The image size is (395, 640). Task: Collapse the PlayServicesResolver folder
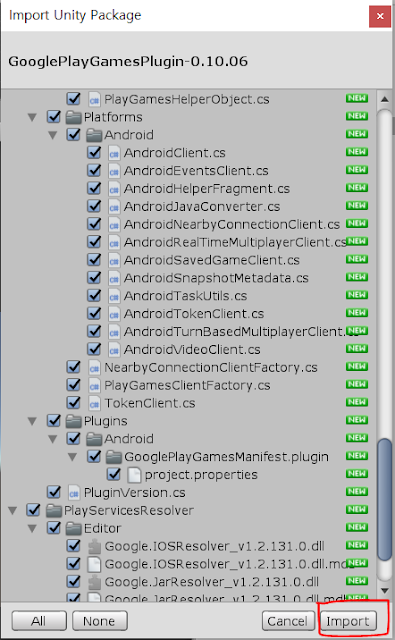coord(12,511)
